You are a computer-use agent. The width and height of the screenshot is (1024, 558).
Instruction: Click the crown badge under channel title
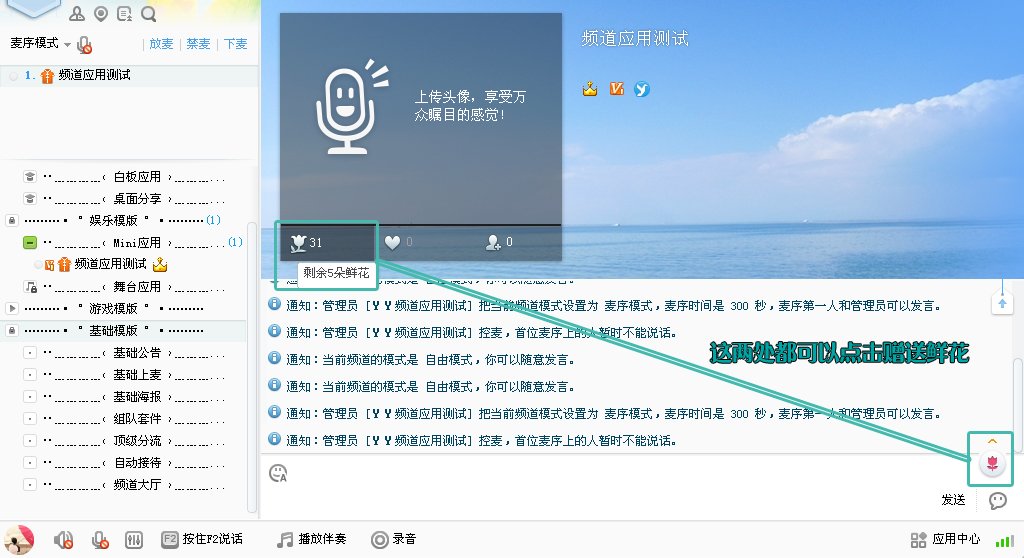tap(590, 89)
